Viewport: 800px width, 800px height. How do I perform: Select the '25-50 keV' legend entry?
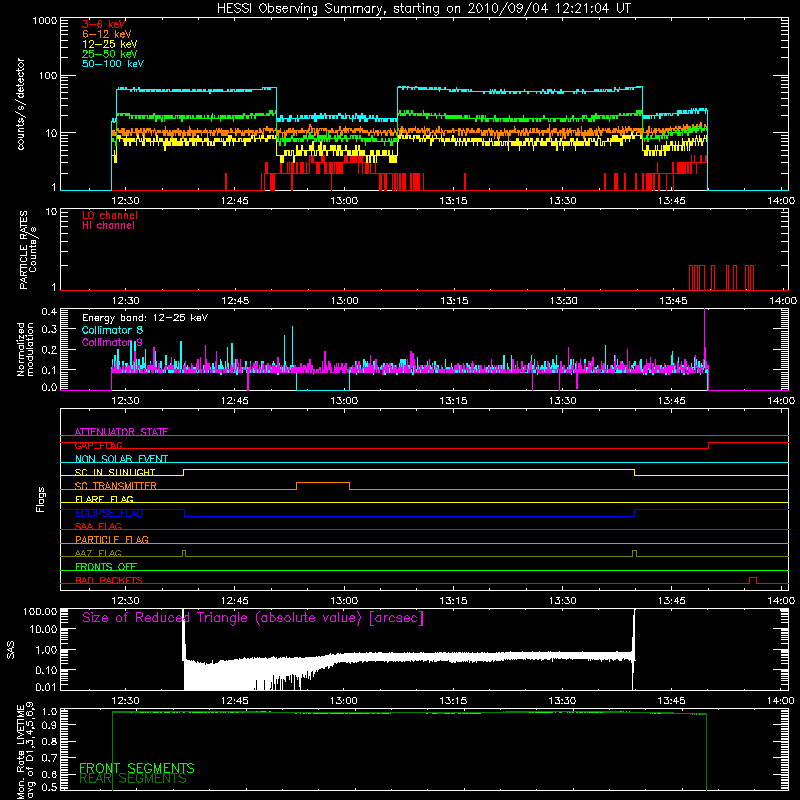point(110,54)
